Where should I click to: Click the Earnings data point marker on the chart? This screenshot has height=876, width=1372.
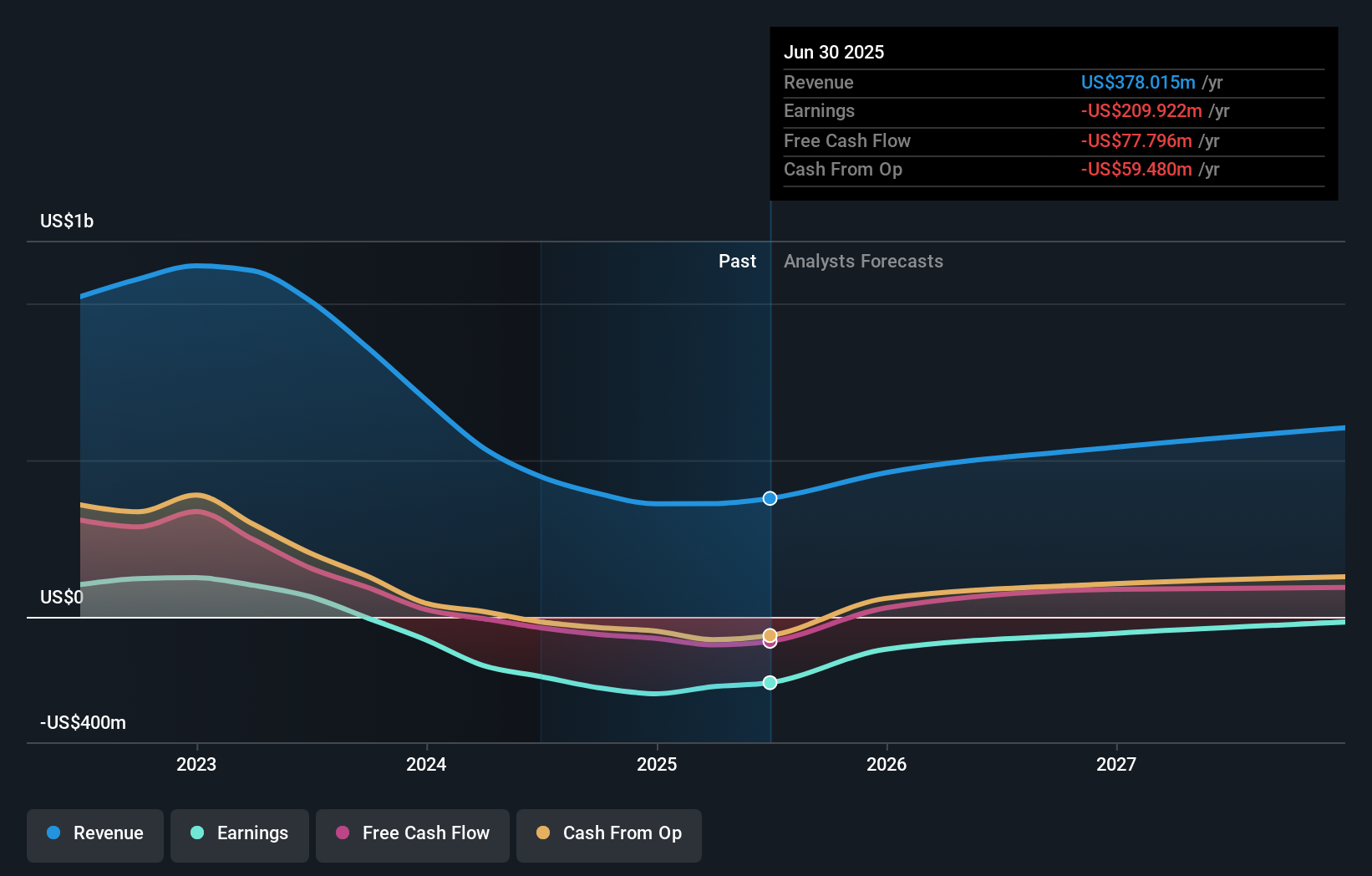click(x=770, y=683)
